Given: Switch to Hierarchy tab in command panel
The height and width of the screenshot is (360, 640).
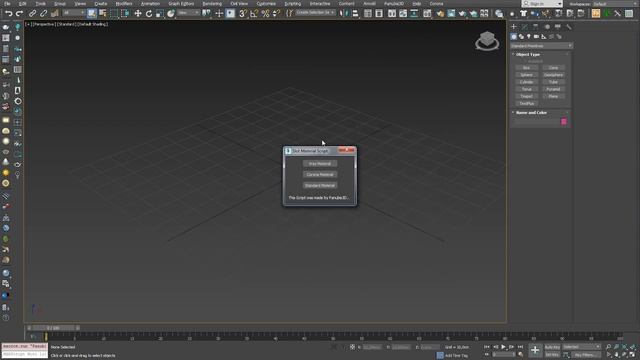Looking at the screenshot, I should tap(536, 27).
